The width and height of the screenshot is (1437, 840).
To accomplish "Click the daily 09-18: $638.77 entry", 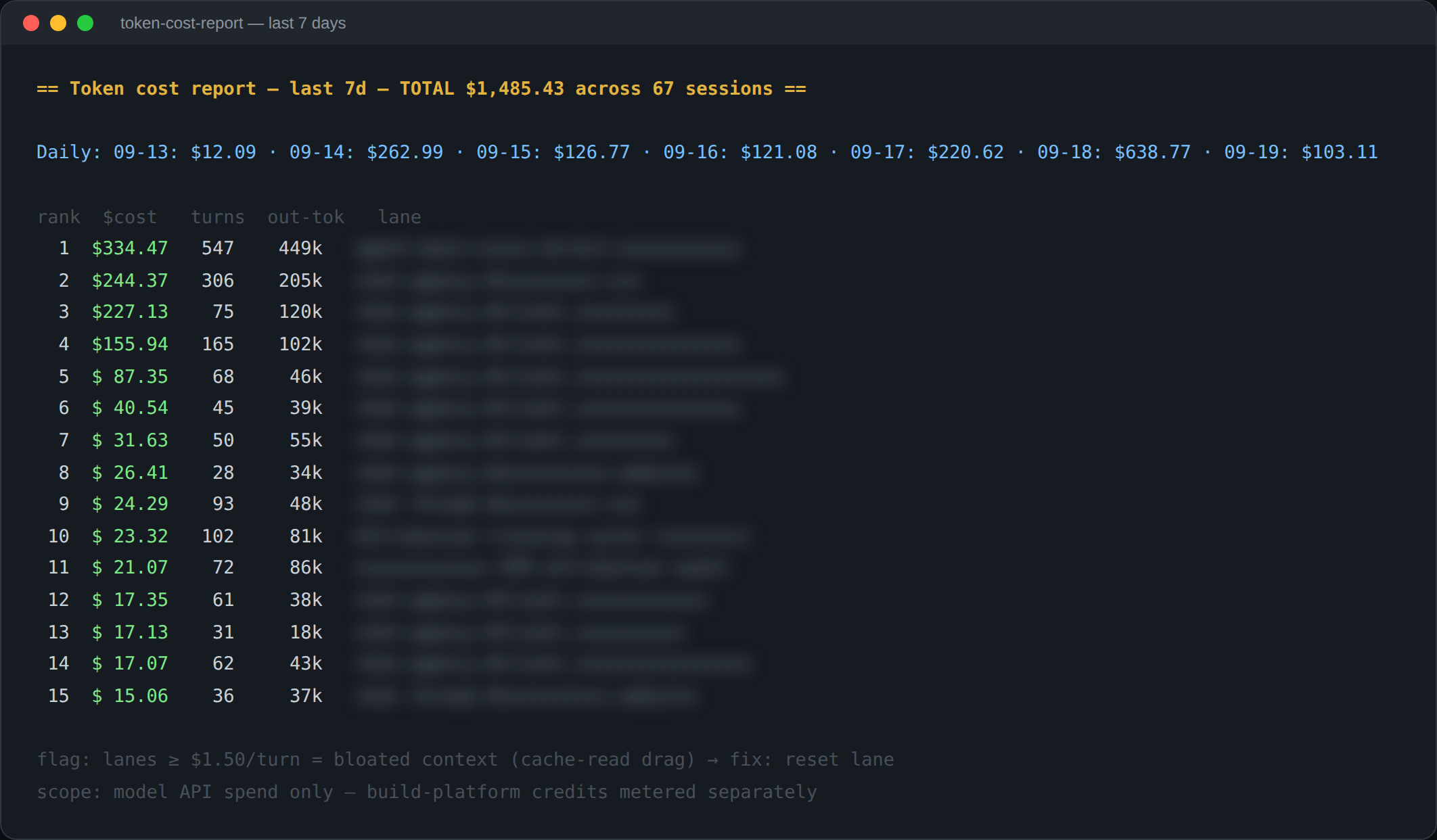I will click(x=1114, y=152).
